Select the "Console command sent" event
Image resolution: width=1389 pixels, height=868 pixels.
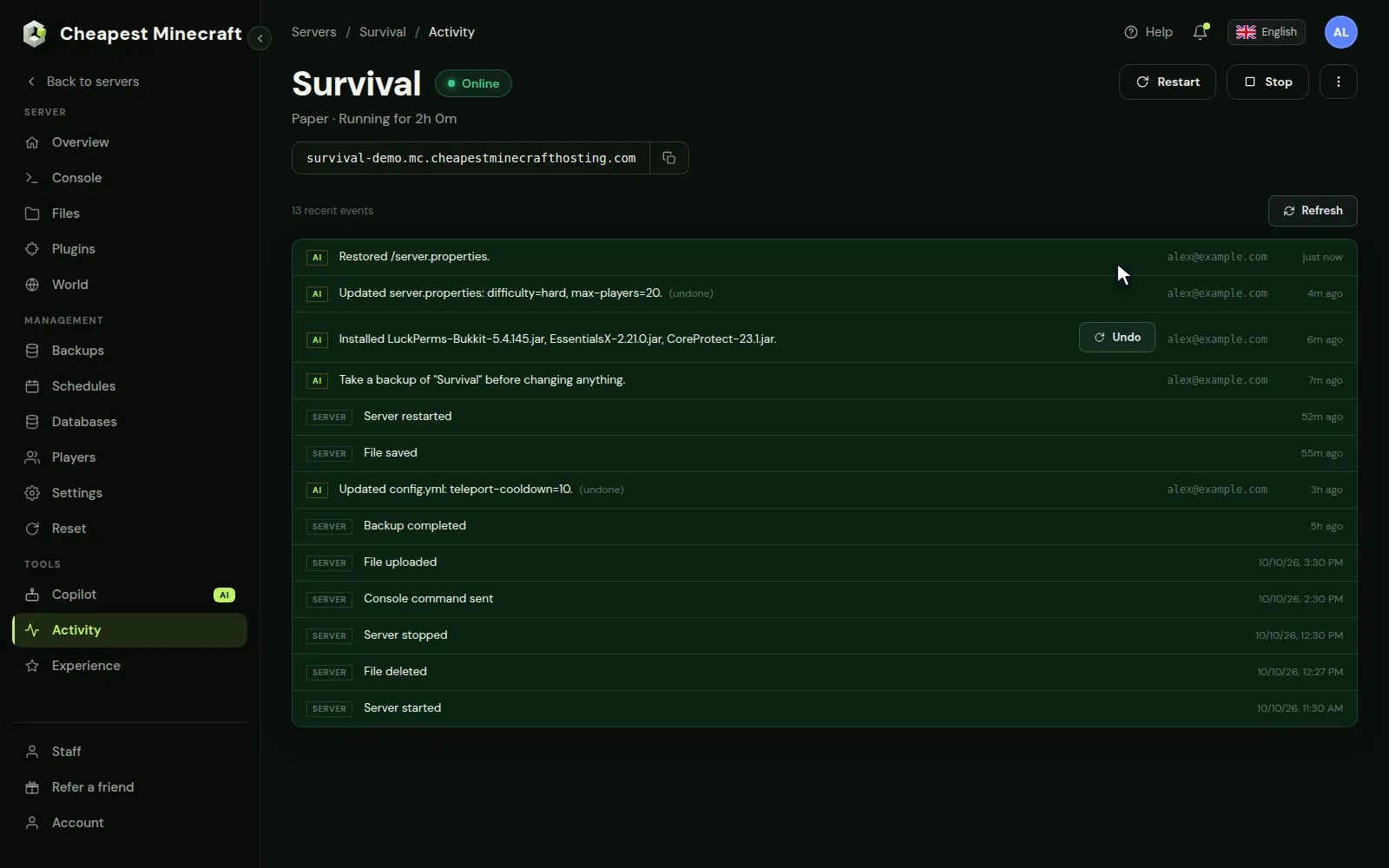coord(825,600)
